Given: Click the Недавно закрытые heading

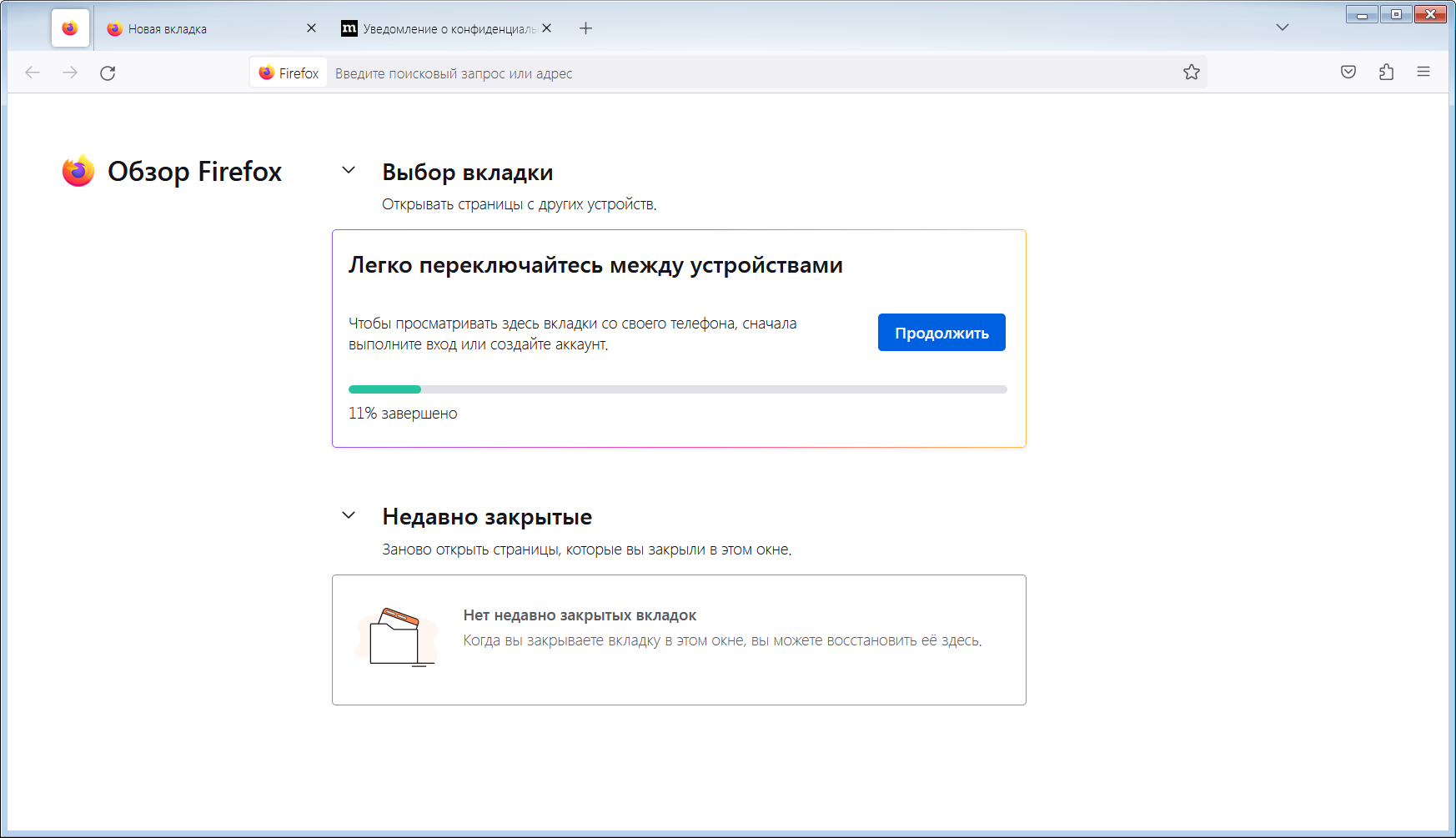Looking at the screenshot, I should (x=487, y=517).
